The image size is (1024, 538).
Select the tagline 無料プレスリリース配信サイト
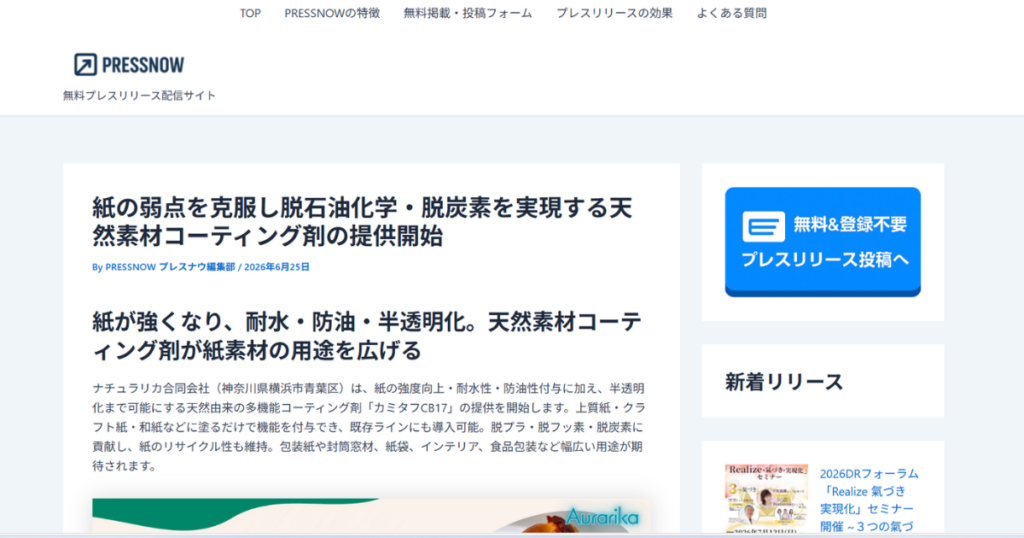pos(139,95)
